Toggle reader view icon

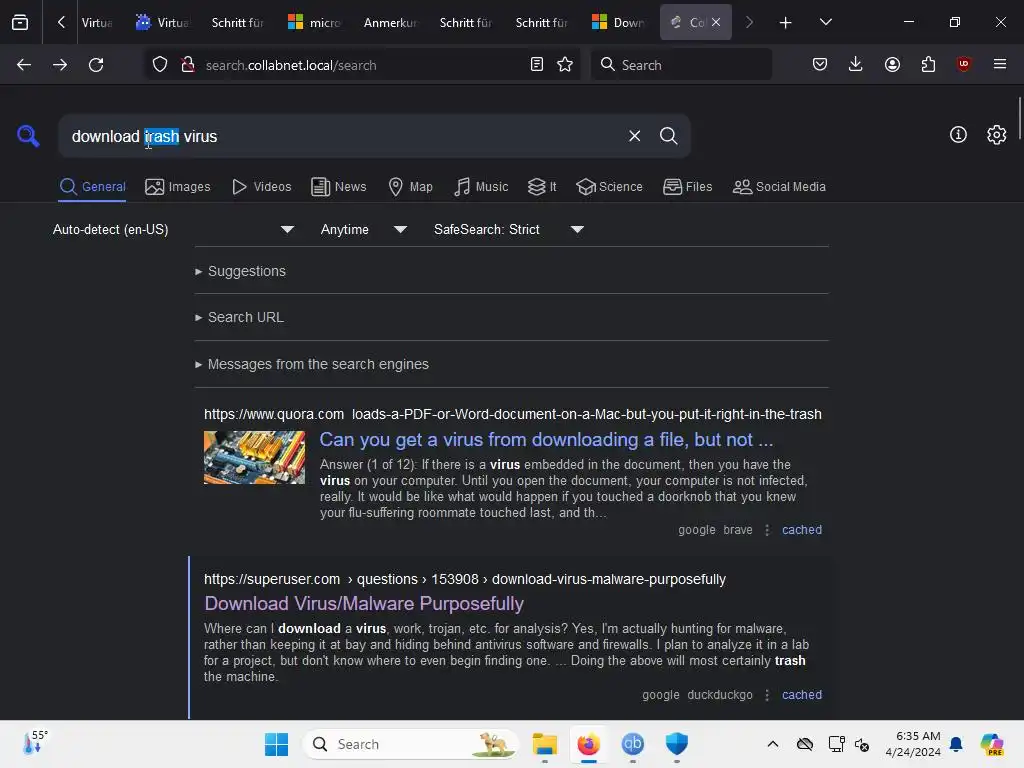(537, 65)
